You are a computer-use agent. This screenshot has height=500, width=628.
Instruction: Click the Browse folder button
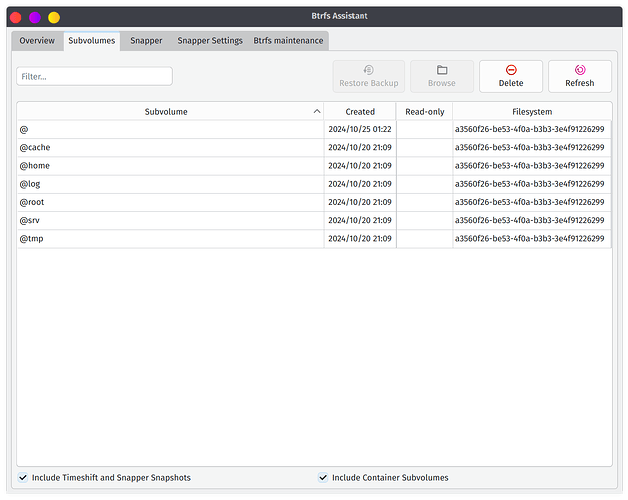(442, 77)
